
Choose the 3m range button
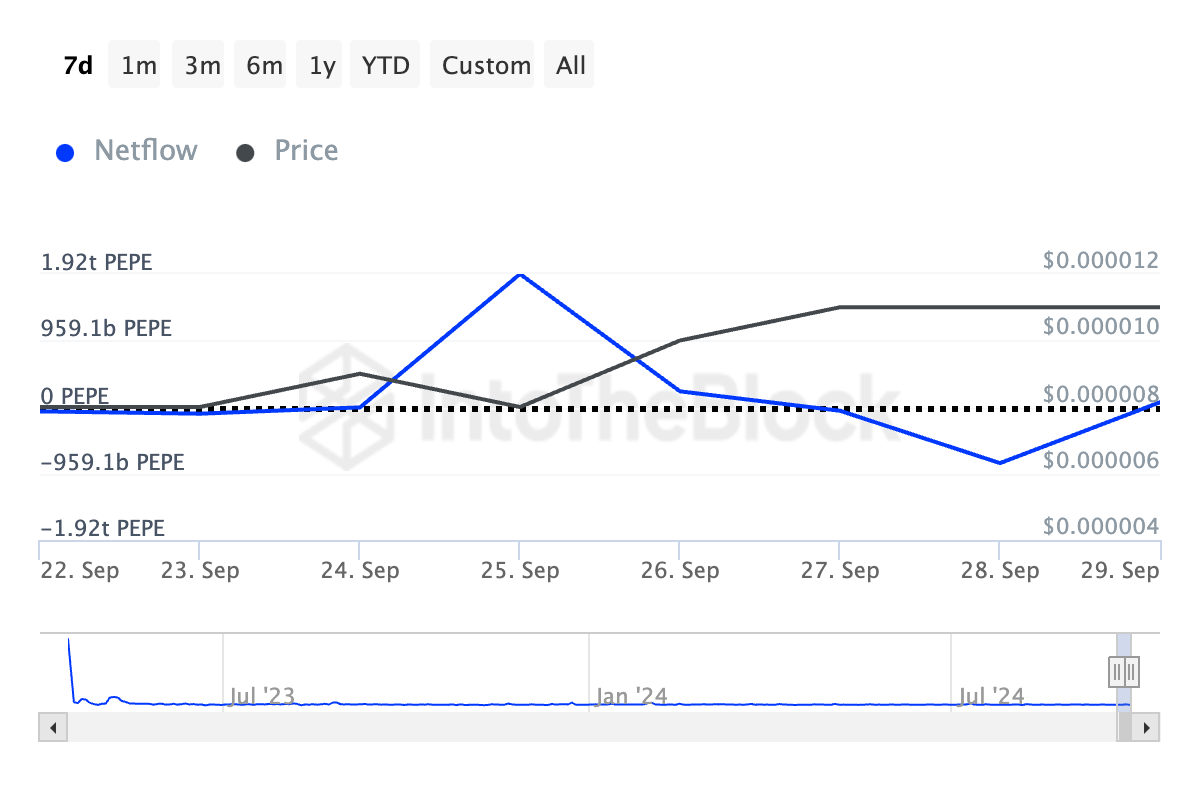(x=202, y=66)
